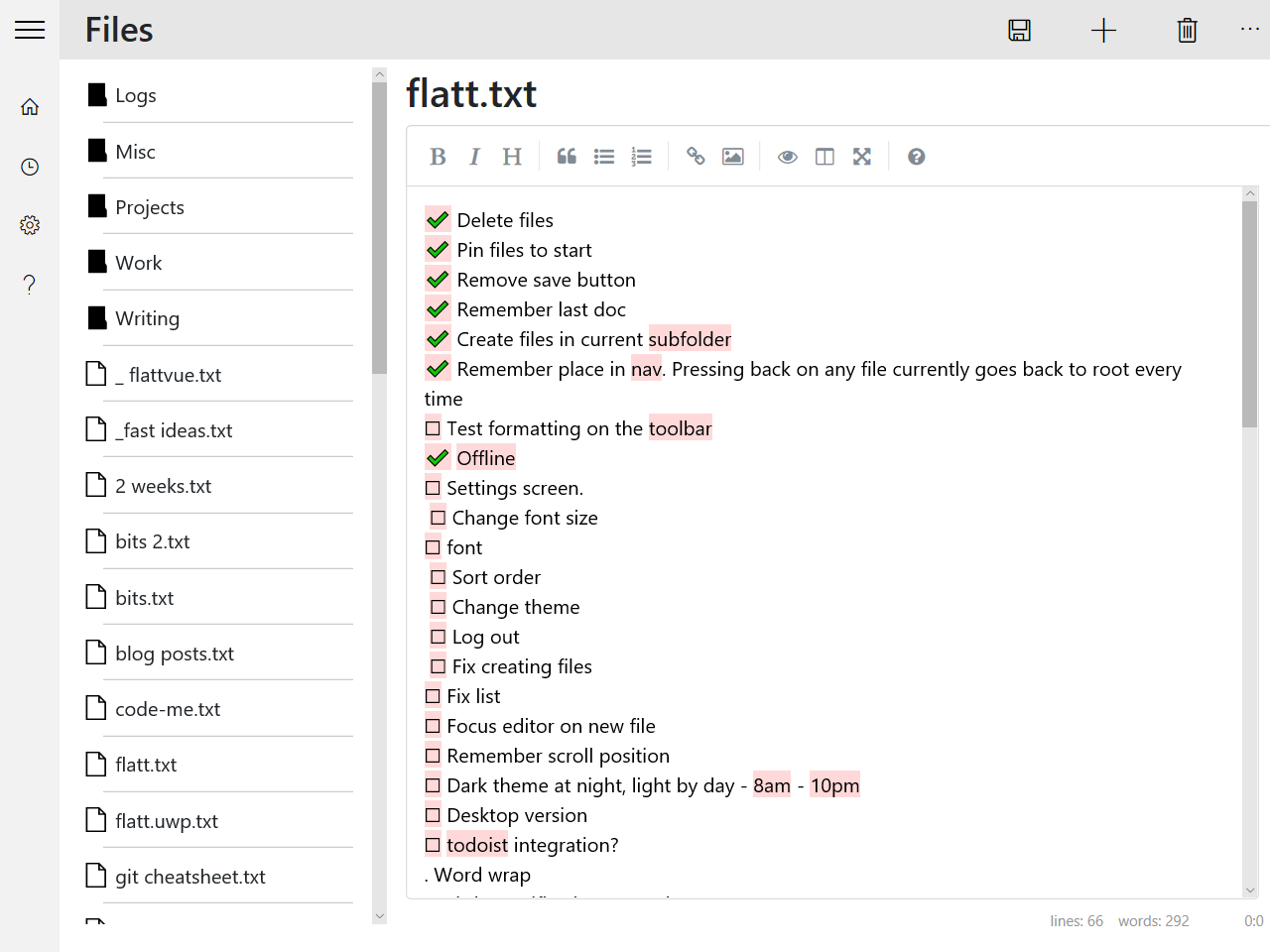Check the "Settings screen." checkbox
The image size is (1270, 952).
[x=433, y=488]
